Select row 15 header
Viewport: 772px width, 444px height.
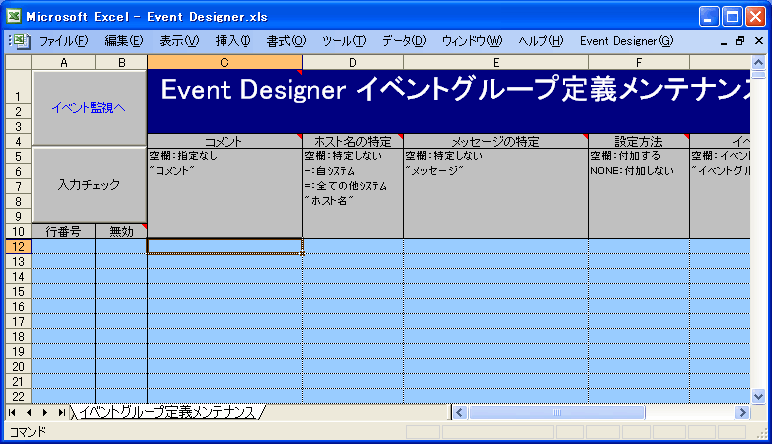[x=18, y=291]
